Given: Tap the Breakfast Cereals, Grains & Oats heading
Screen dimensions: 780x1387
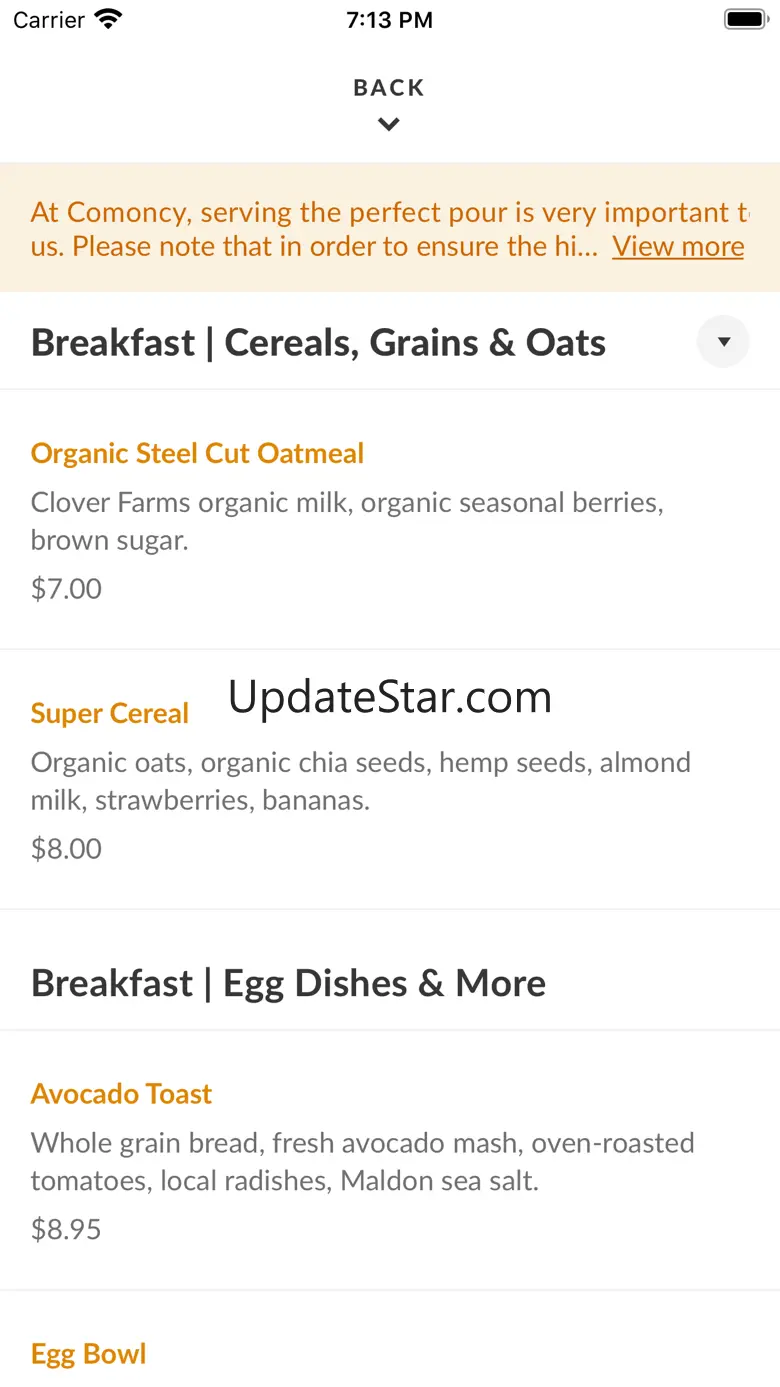Looking at the screenshot, I should click(x=318, y=343).
